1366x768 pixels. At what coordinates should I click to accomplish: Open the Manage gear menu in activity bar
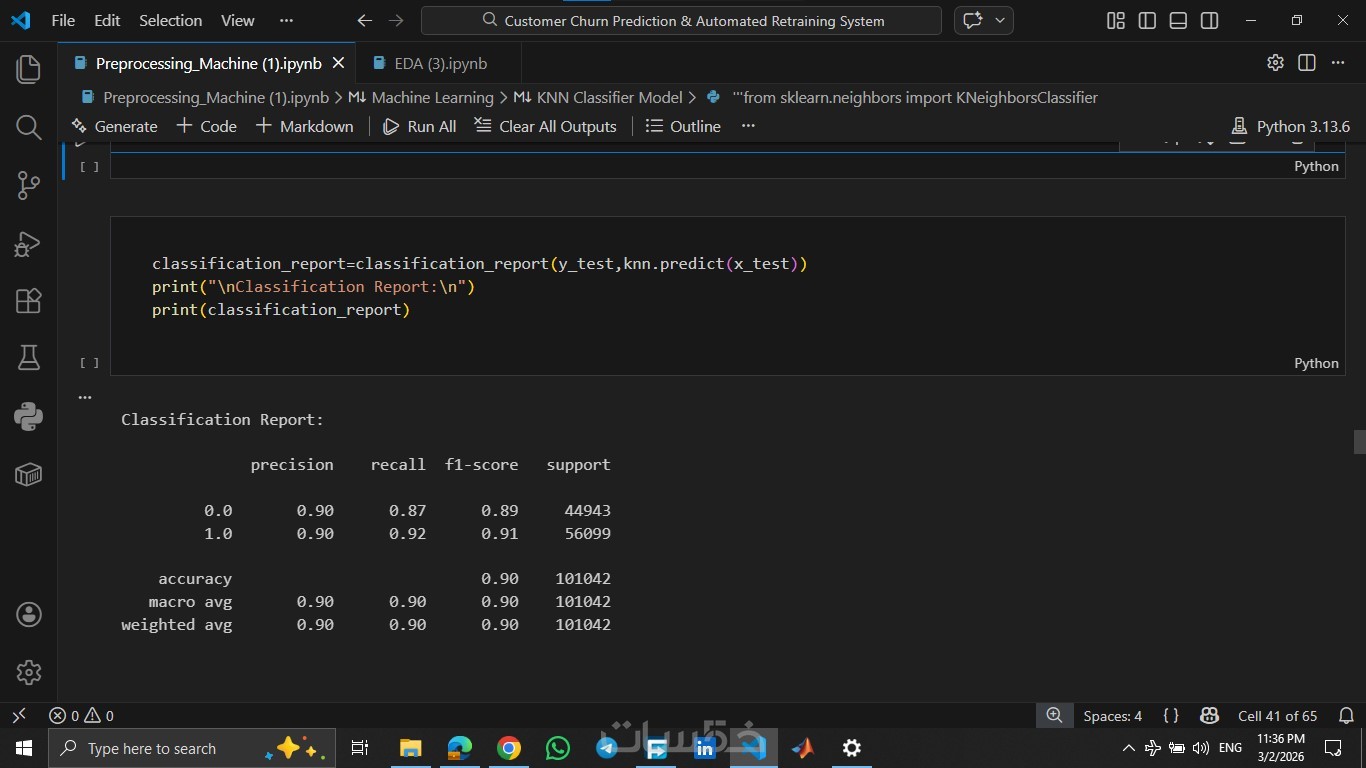coord(28,672)
